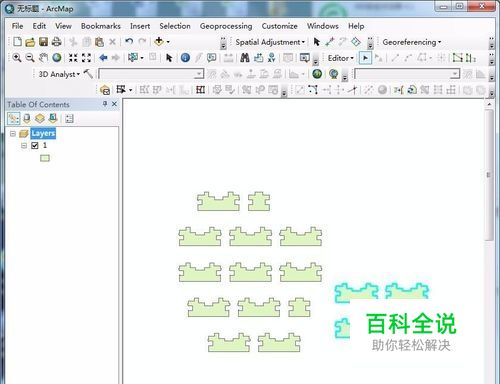
Task: Click List By Drawing Order icon
Action: point(14,118)
